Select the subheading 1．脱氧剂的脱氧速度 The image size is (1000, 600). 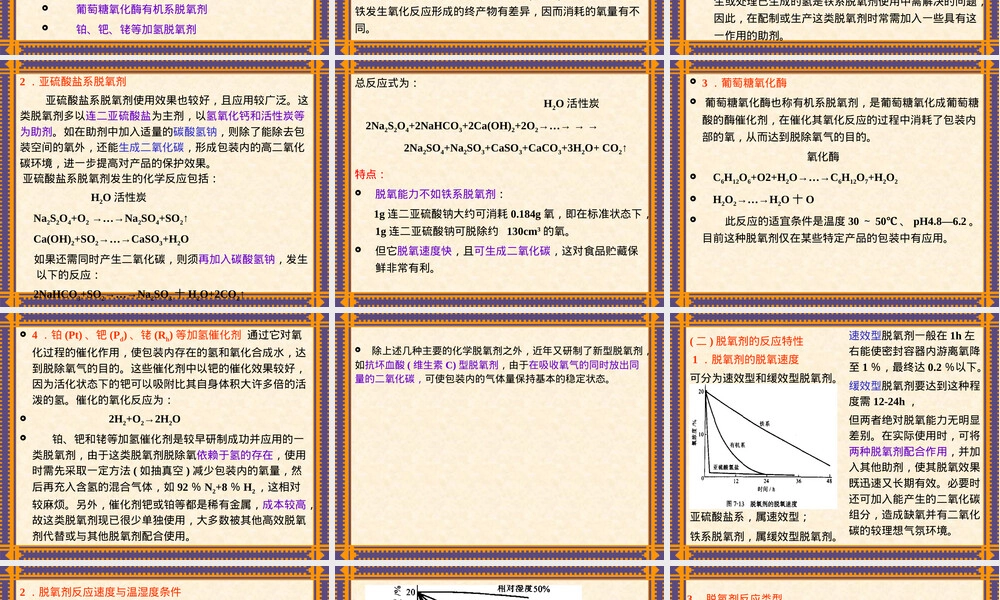click(746, 360)
